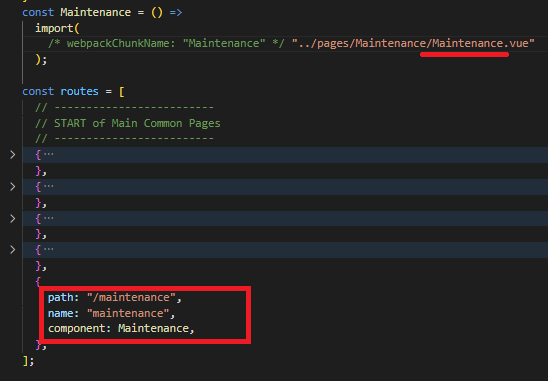The image size is (548, 381).
Task: Expand the first collapsed route object chevron
Action: 13,154
